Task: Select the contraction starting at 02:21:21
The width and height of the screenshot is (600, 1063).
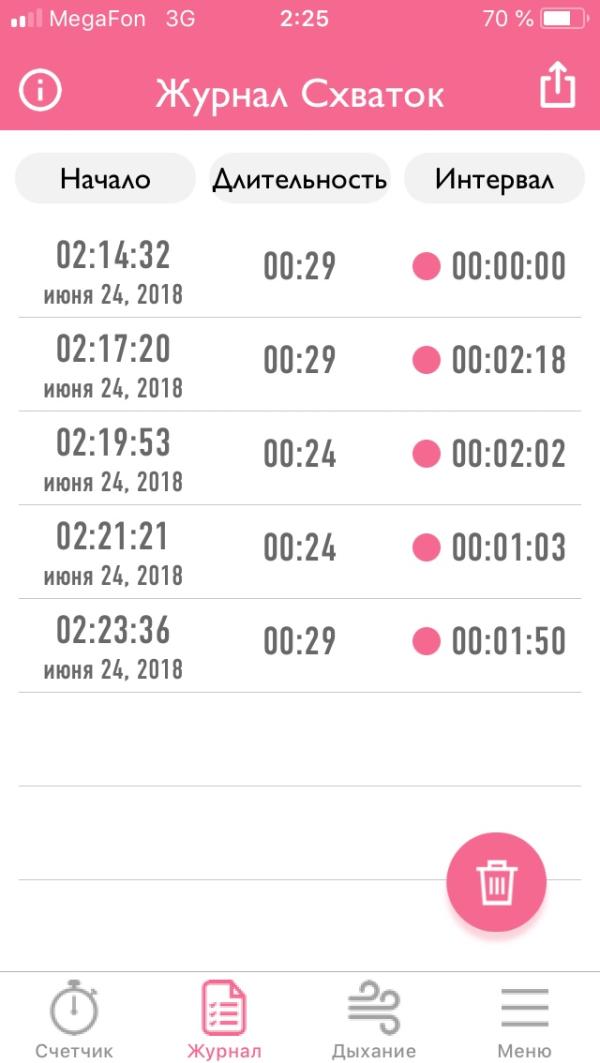Action: coord(113,551)
